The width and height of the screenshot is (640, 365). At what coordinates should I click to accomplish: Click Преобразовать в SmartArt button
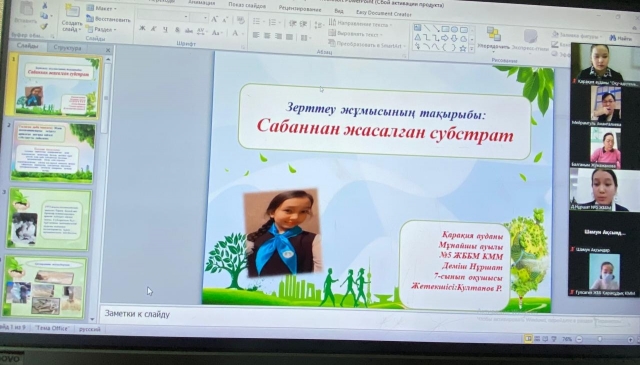click(366, 45)
